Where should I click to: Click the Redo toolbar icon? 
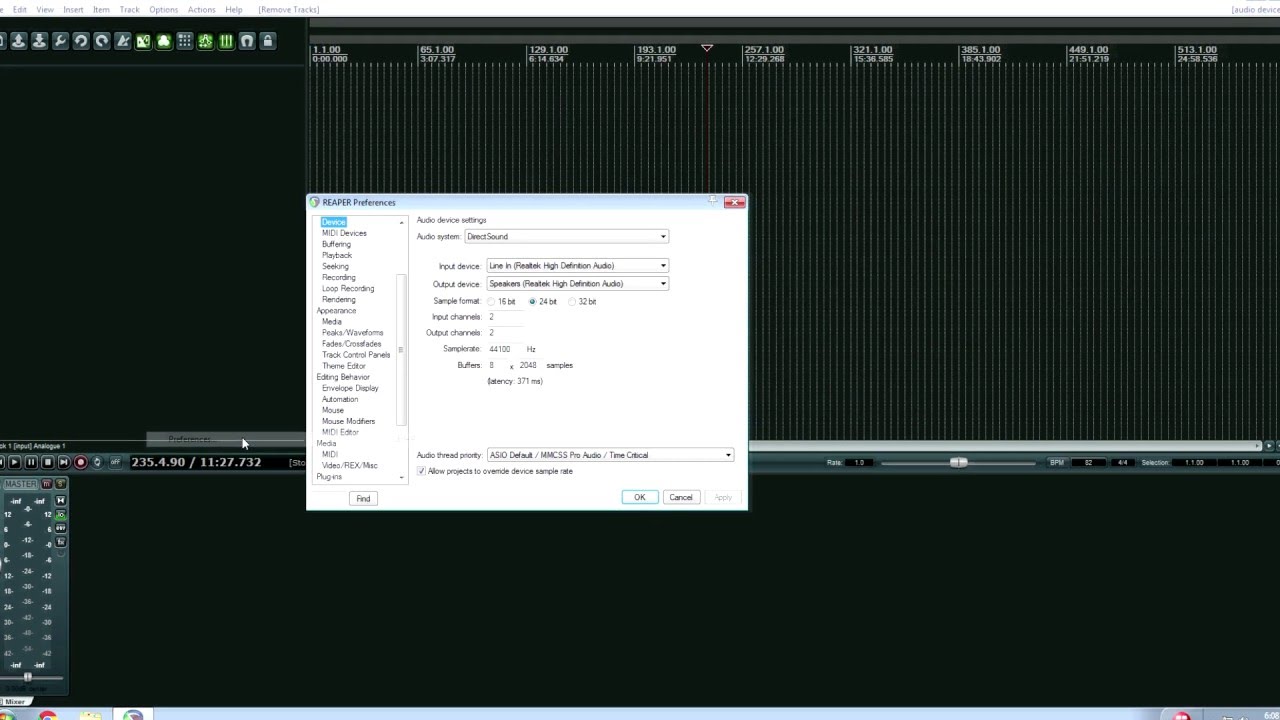pyautogui.click(x=102, y=41)
